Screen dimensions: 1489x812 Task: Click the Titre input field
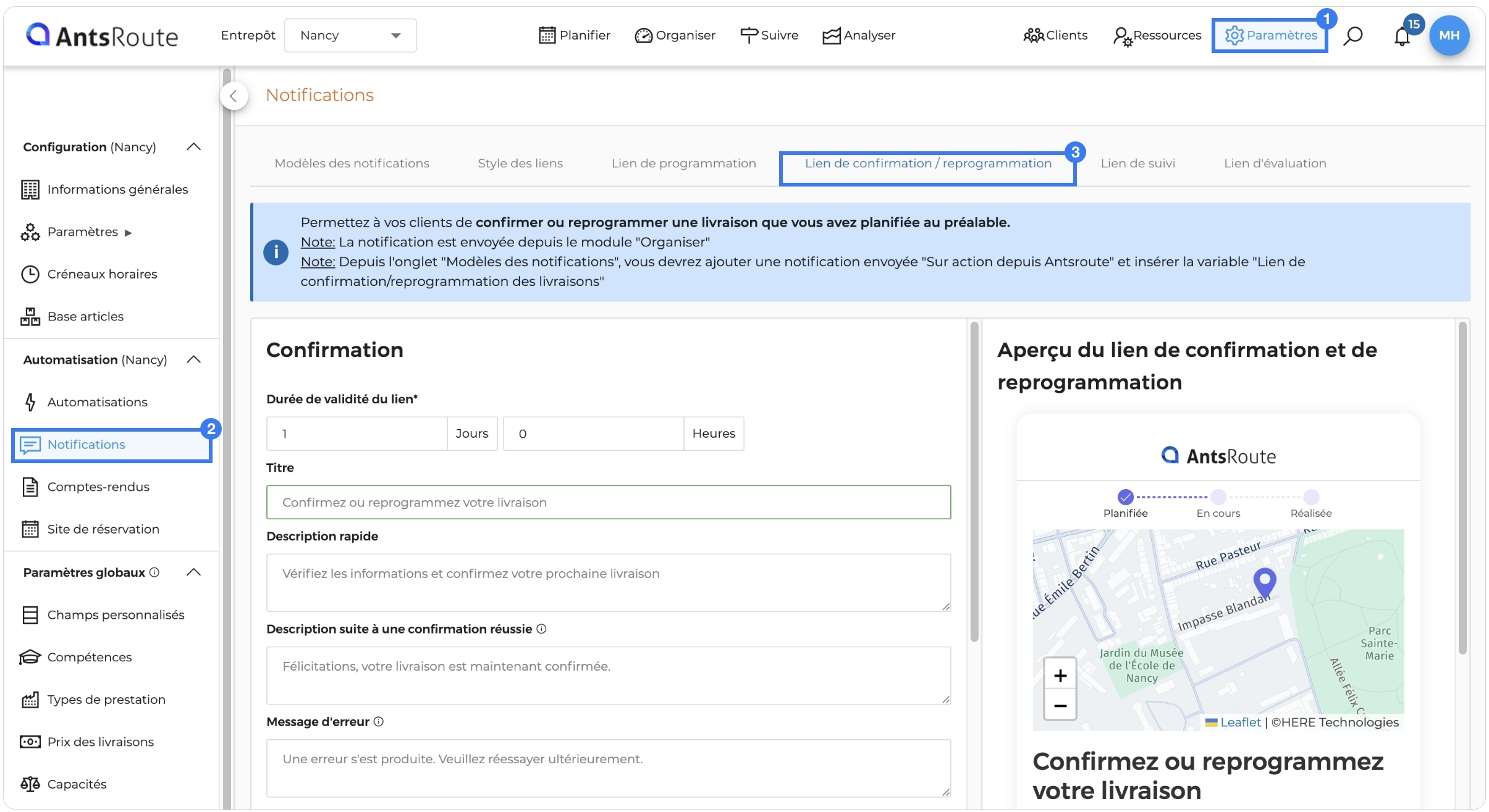[609, 502]
